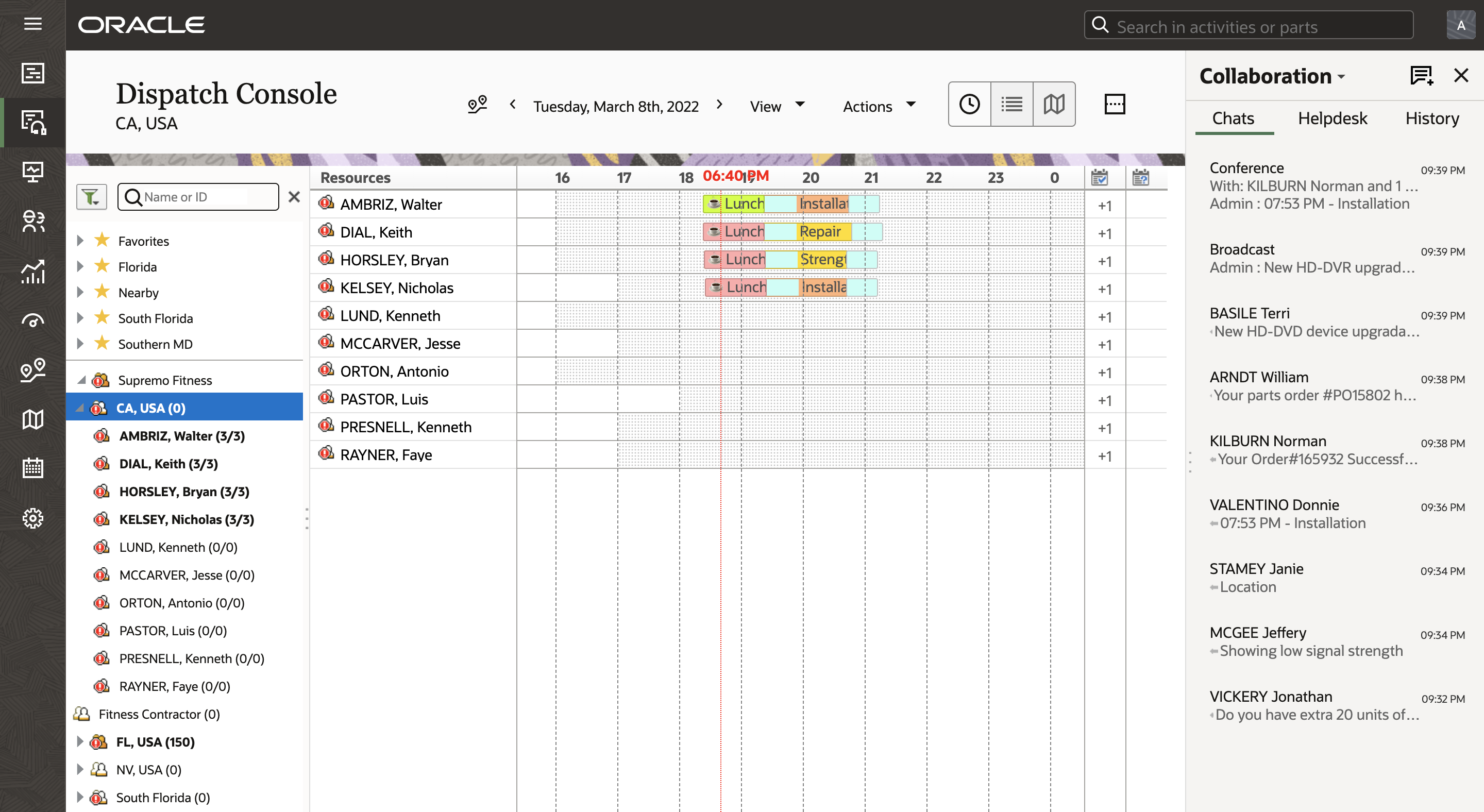The height and width of the screenshot is (812, 1484).
Task: Clear the resource search with the X
Action: 294,196
